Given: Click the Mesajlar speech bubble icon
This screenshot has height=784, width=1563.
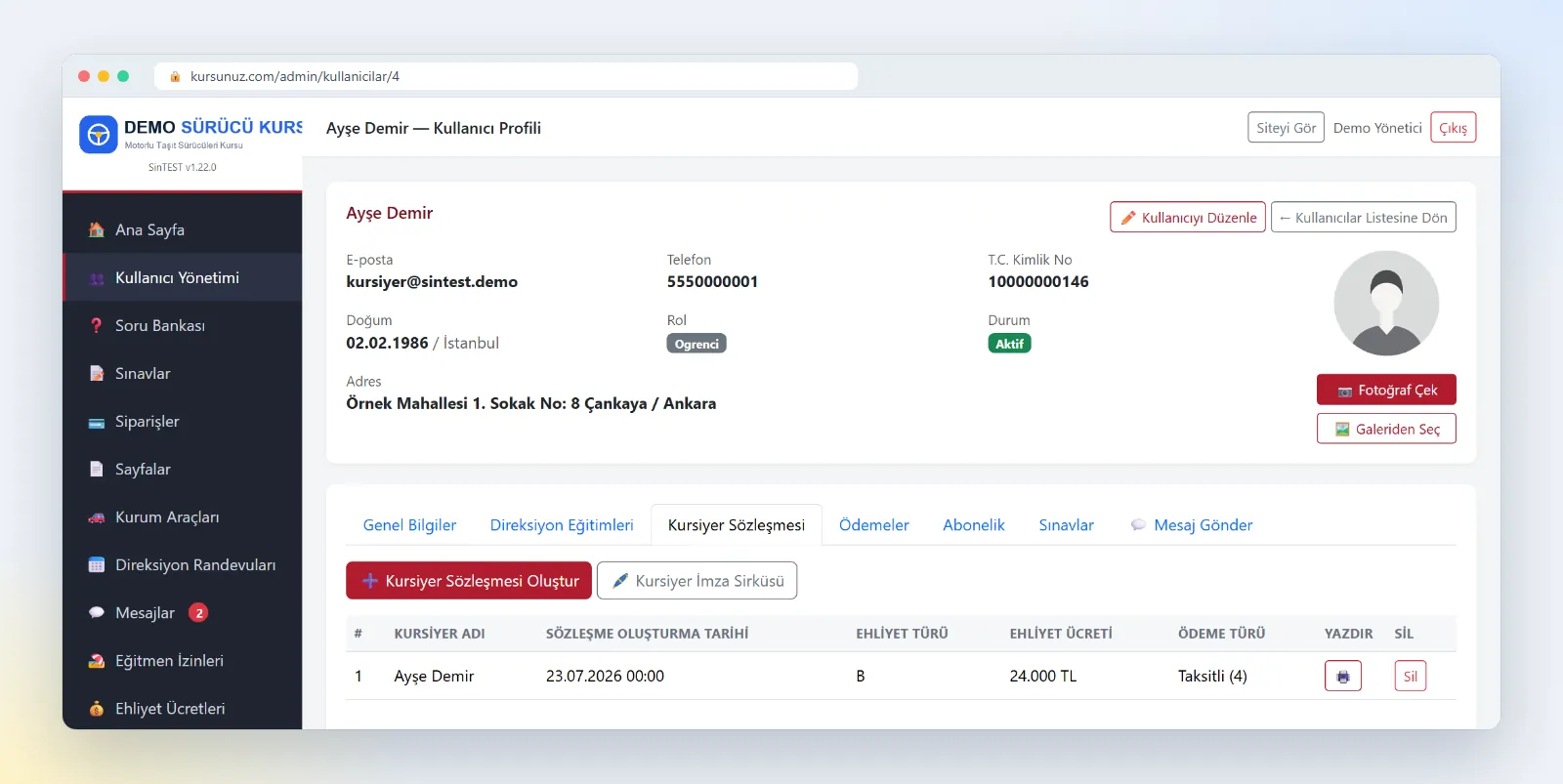Looking at the screenshot, I should (97, 613).
